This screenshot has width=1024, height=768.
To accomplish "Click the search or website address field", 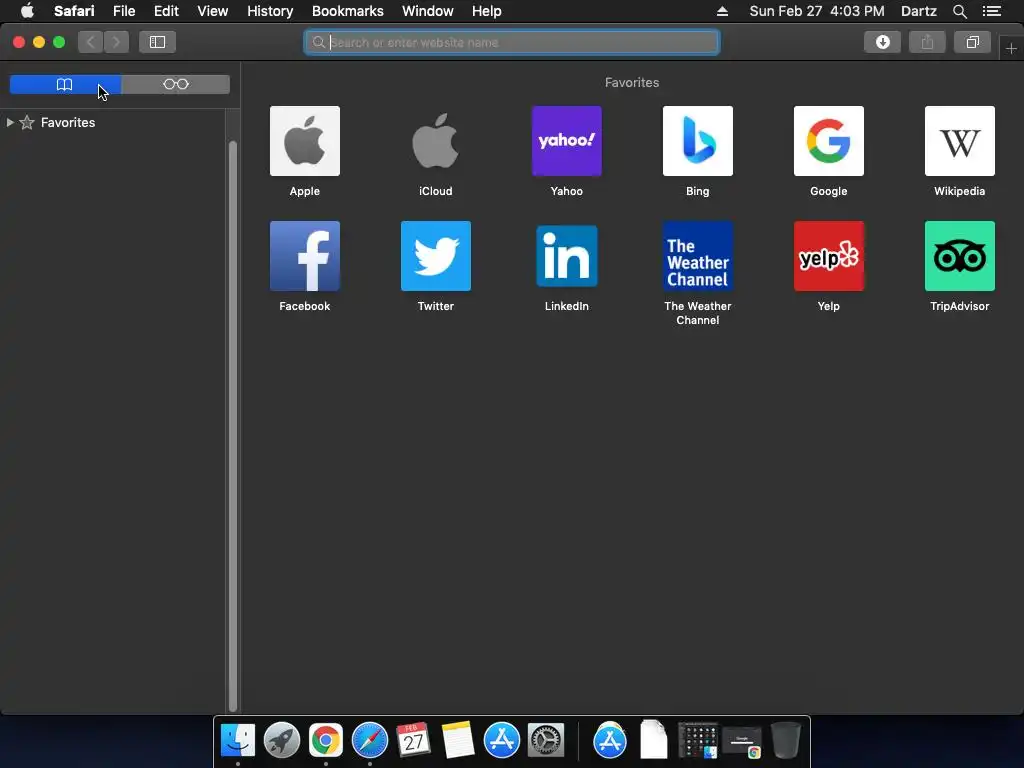I will [x=512, y=42].
